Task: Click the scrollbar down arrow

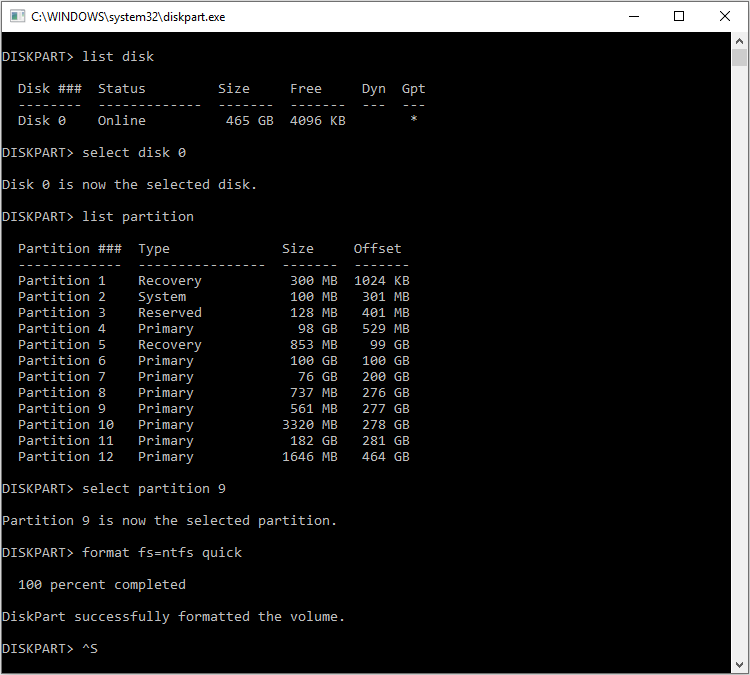Action: 739,665
